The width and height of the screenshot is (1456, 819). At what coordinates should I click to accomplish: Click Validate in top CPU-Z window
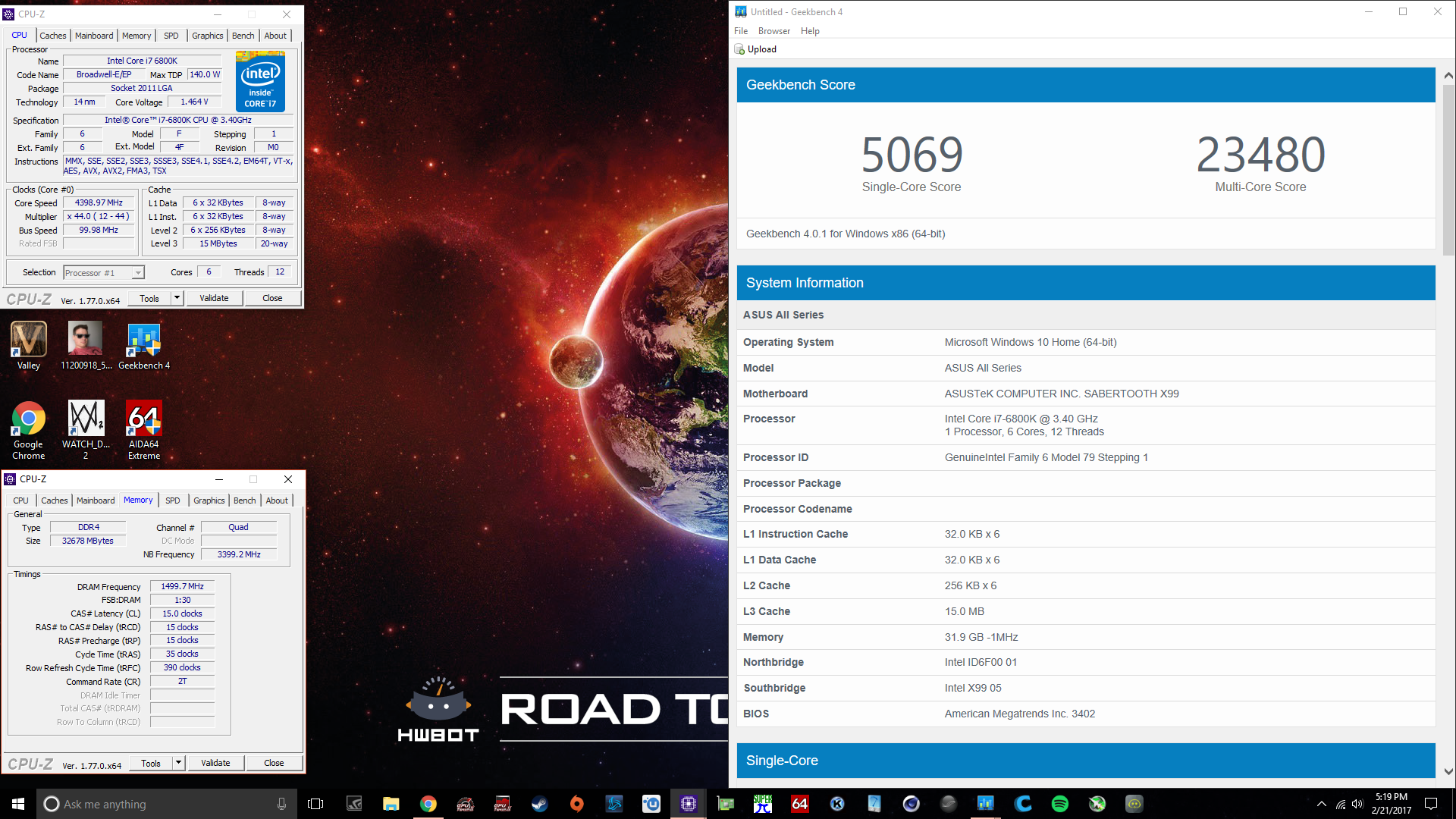[214, 298]
